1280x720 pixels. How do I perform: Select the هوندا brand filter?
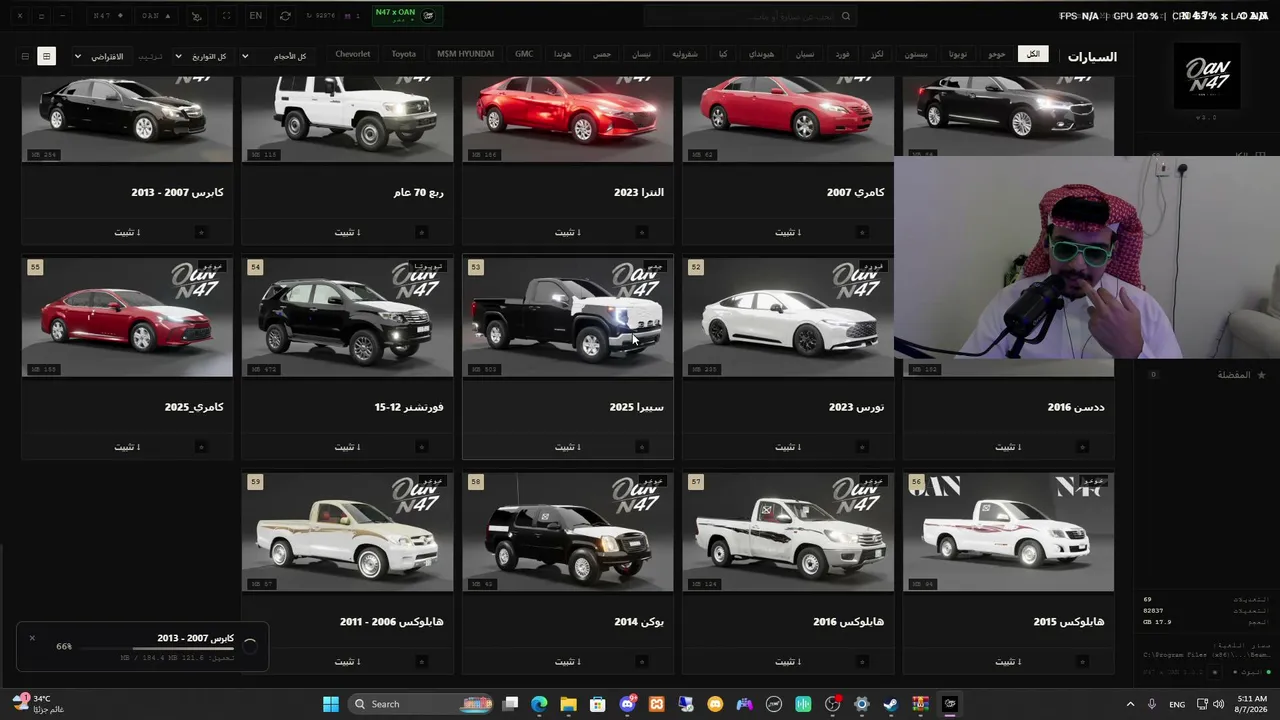point(563,54)
